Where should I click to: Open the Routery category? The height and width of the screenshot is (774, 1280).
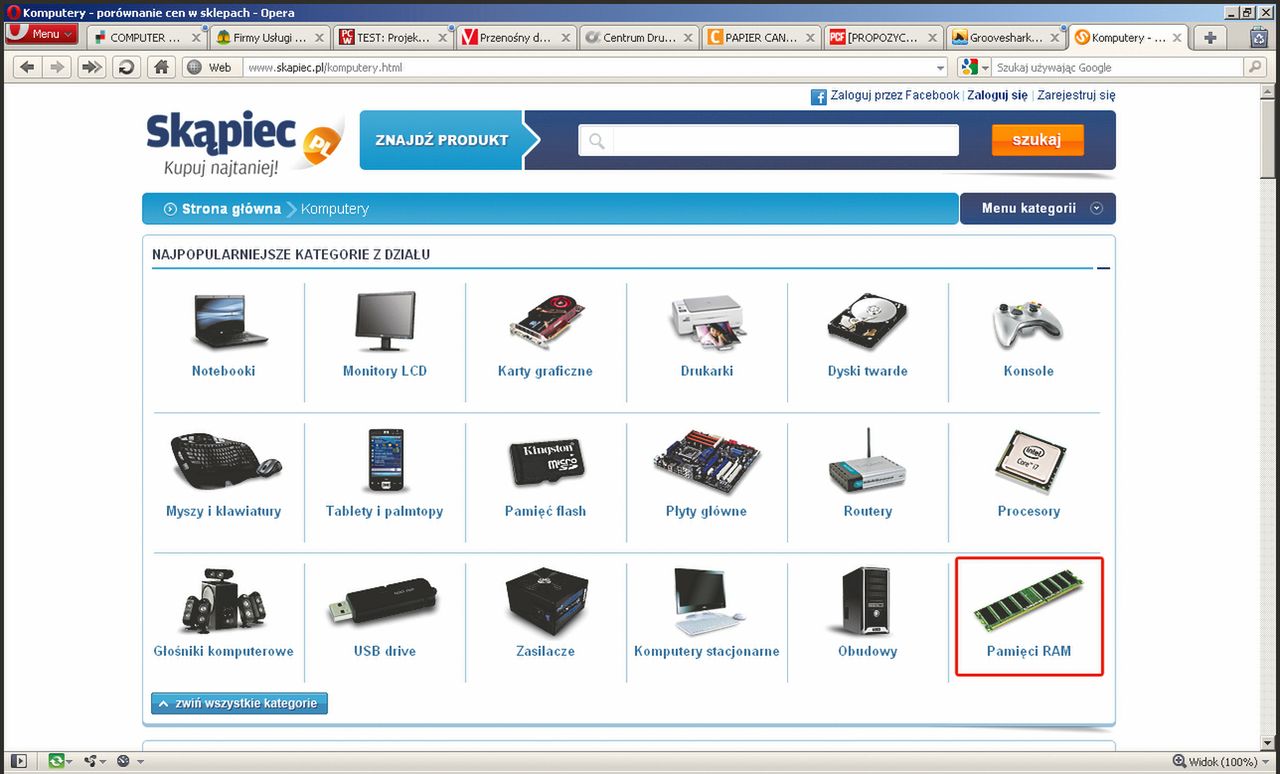tap(868, 475)
